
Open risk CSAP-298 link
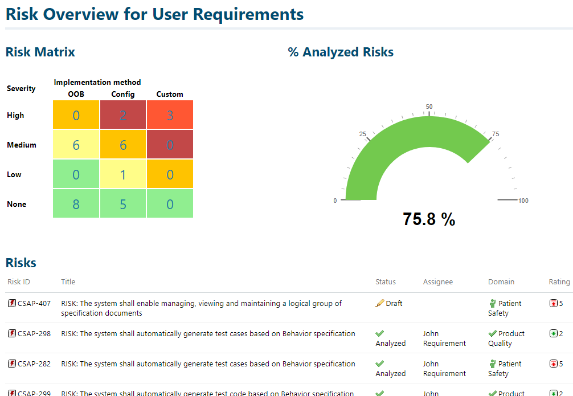pos(34,334)
